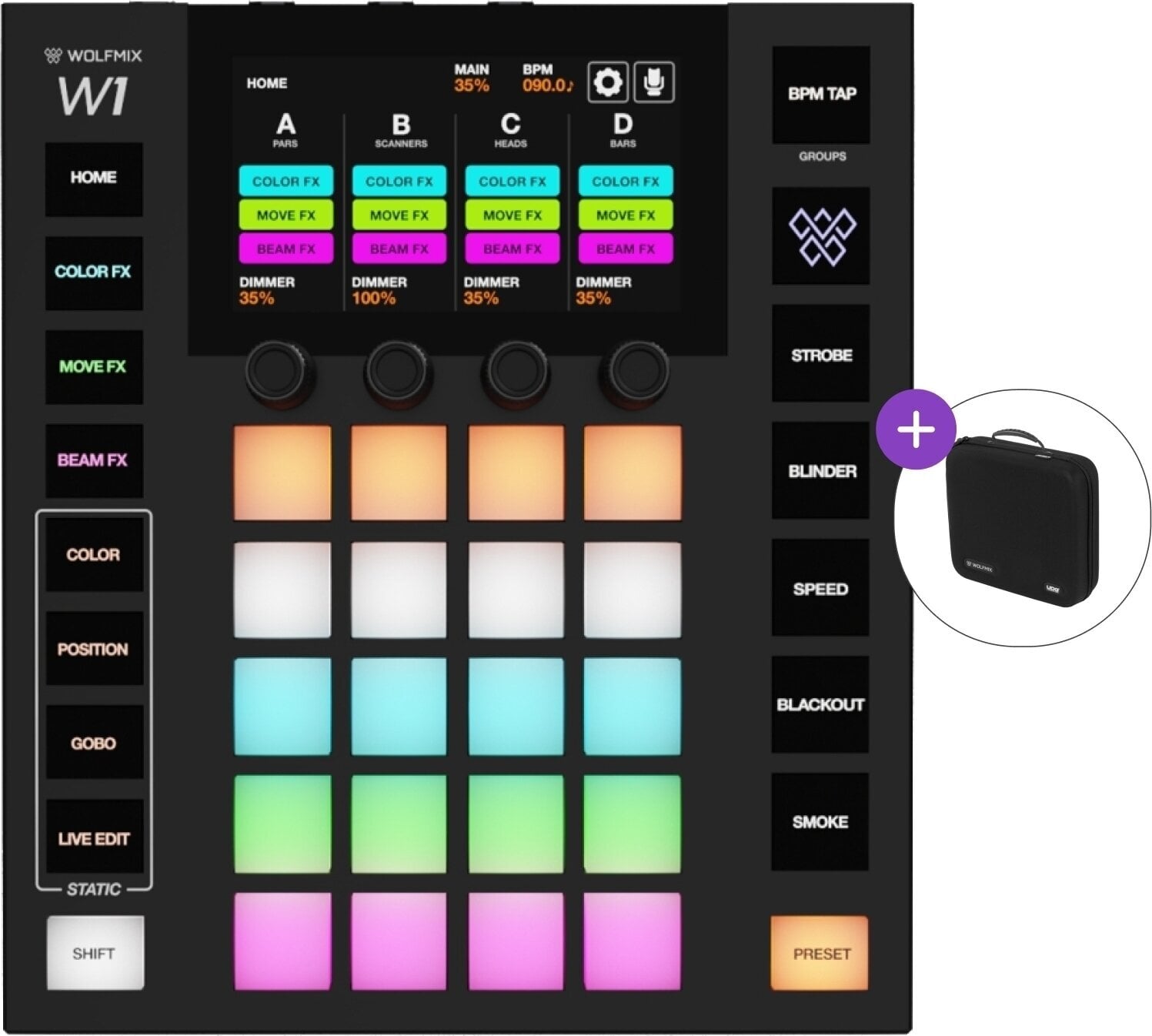Tap COLOR FX for group A
The image size is (1152, 1036).
click(285, 182)
